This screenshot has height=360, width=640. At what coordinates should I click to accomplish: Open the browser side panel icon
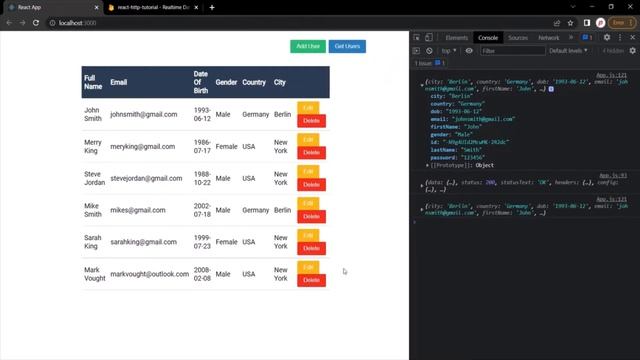pyautogui.click(x=587, y=23)
